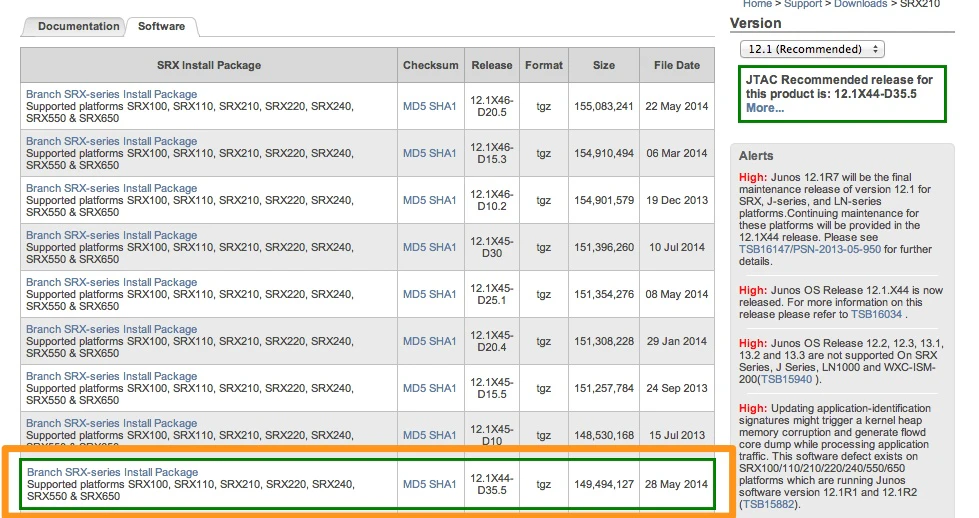Viewport: 979px width, 518px height.
Task: Click the SRX Install Package column header
Action: click(x=209, y=65)
